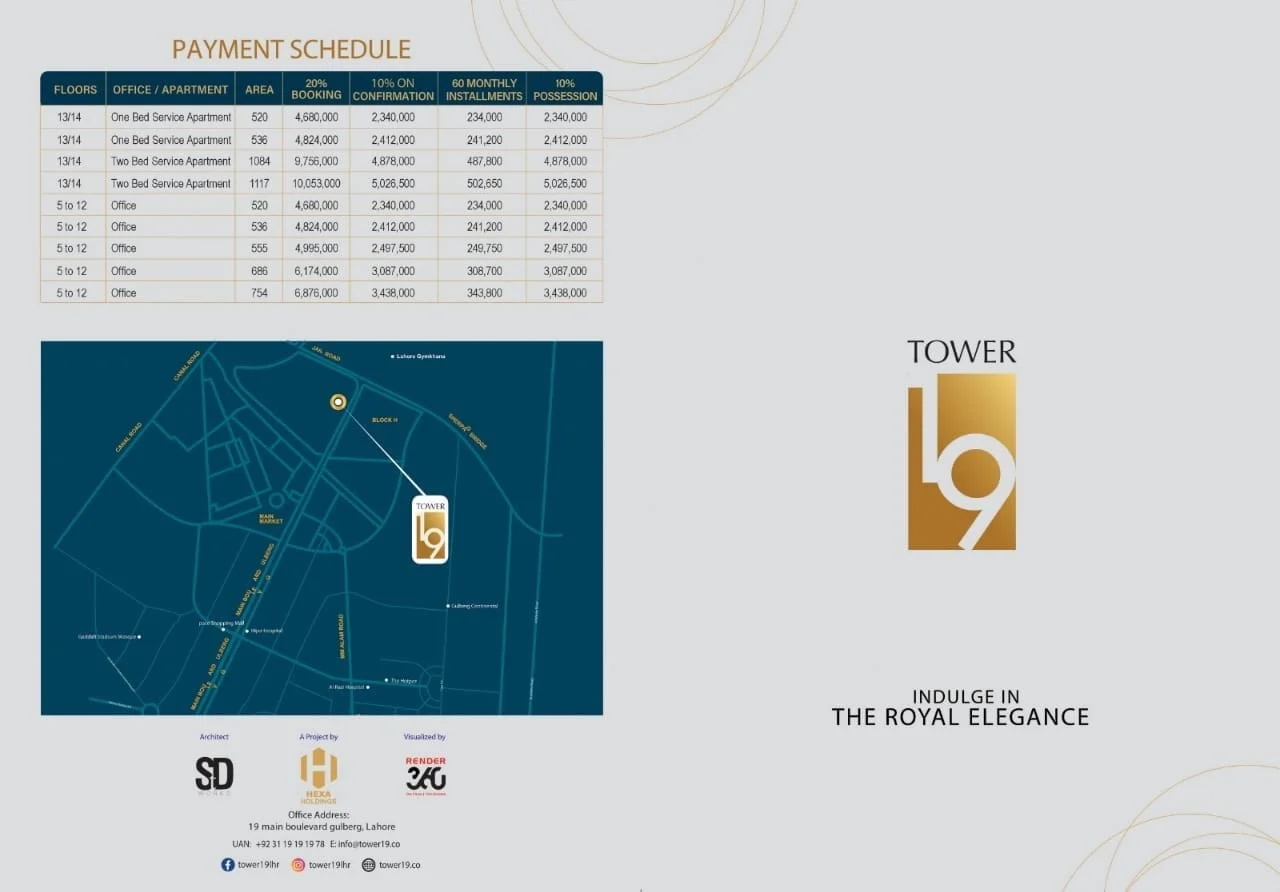Click the confirmation amount 3,438,000
Image resolution: width=1280 pixels, height=892 pixels.
point(392,293)
